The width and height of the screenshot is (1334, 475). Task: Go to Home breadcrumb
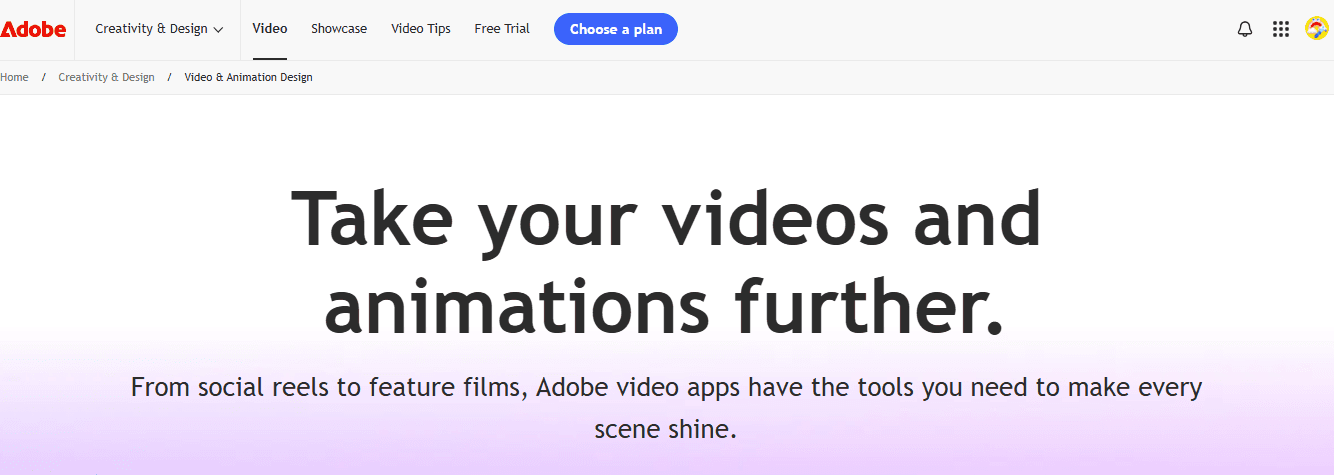point(14,77)
